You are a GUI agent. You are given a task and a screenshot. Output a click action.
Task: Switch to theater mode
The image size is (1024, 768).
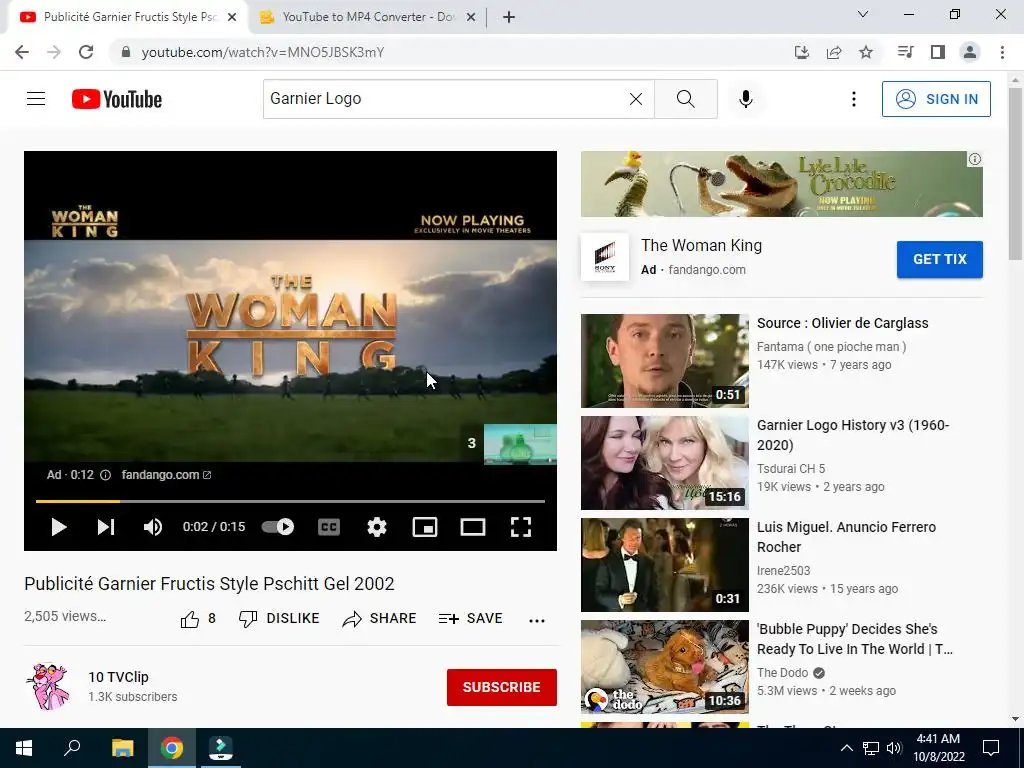click(473, 527)
